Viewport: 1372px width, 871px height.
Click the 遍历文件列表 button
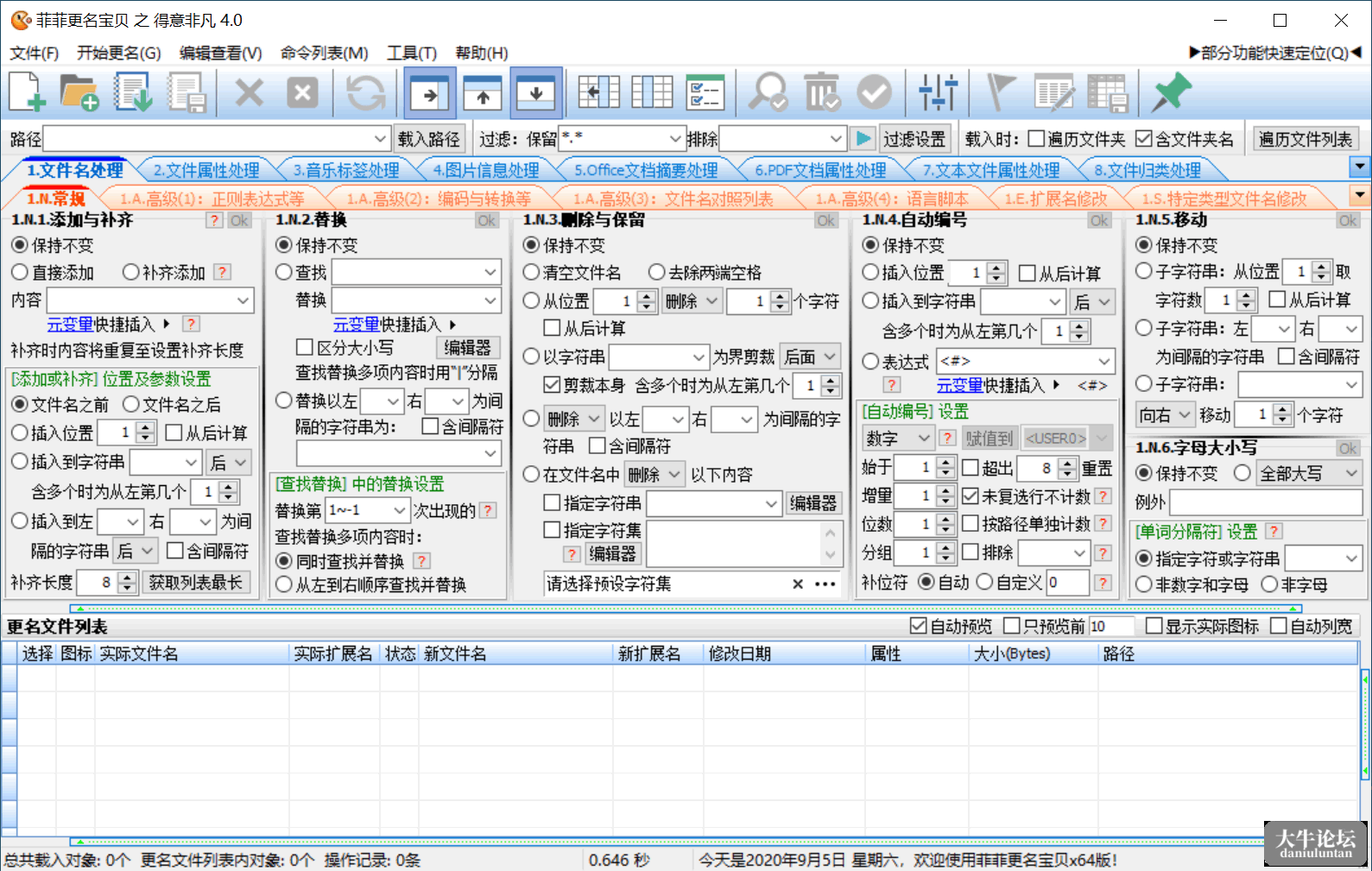(x=1306, y=139)
